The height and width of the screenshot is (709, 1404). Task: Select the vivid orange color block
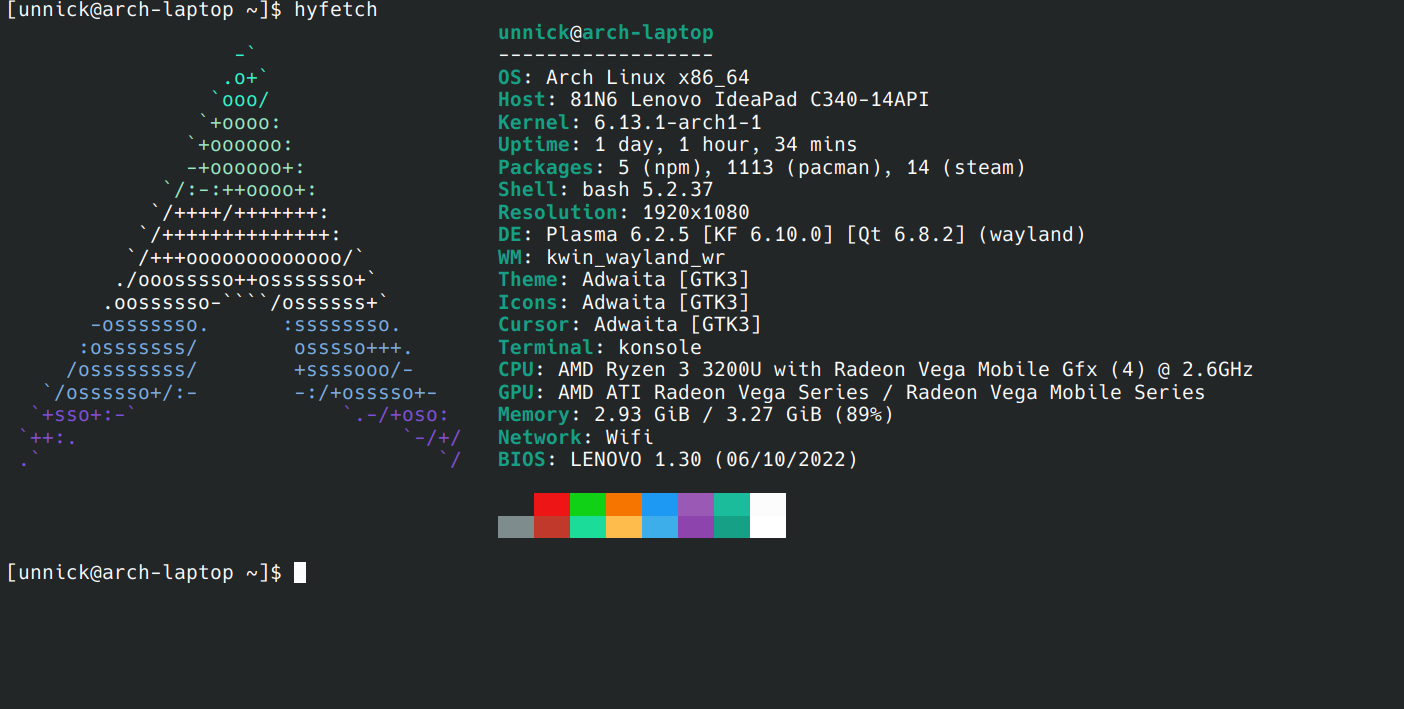[624, 504]
